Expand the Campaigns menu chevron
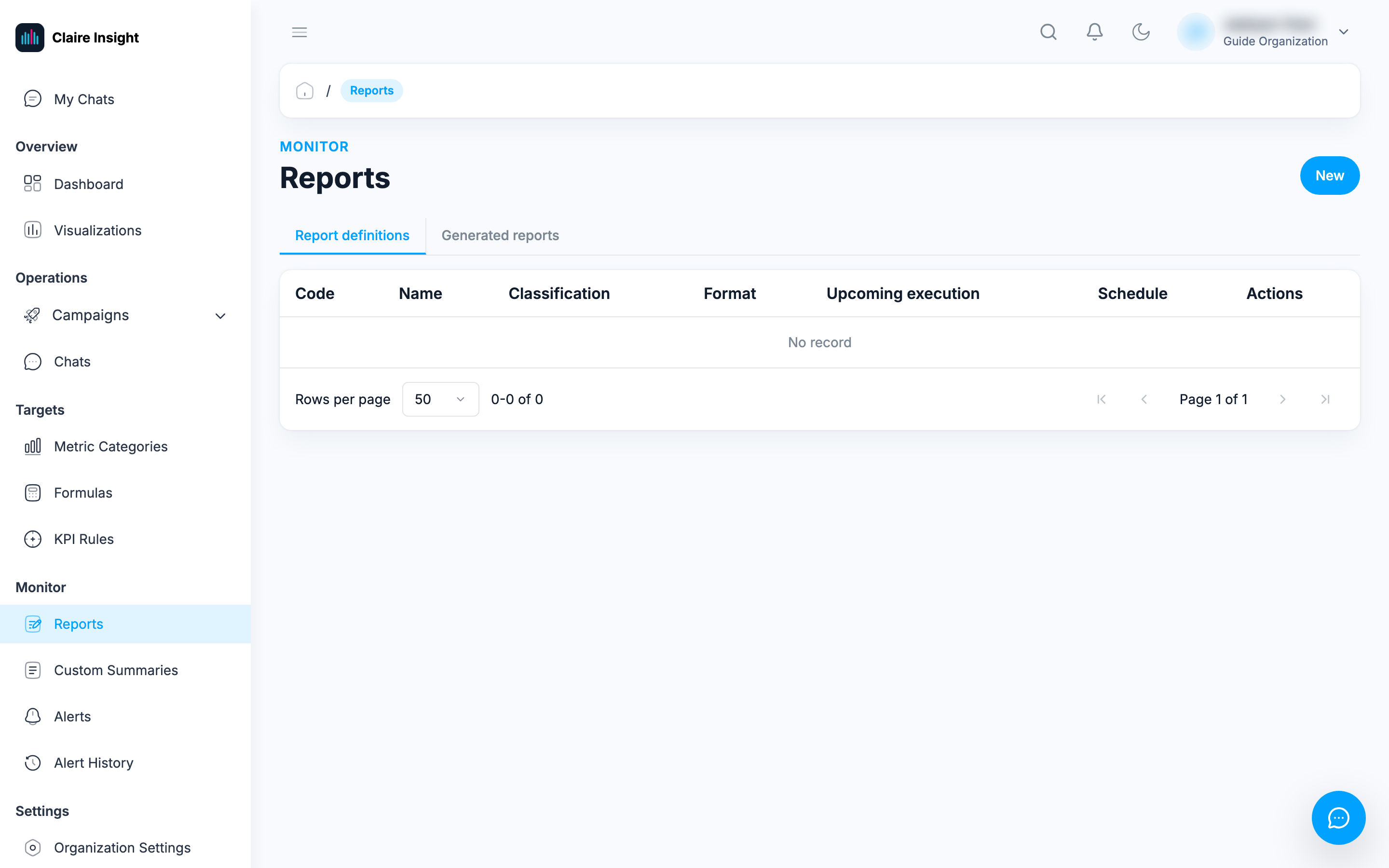 pyautogui.click(x=220, y=316)
